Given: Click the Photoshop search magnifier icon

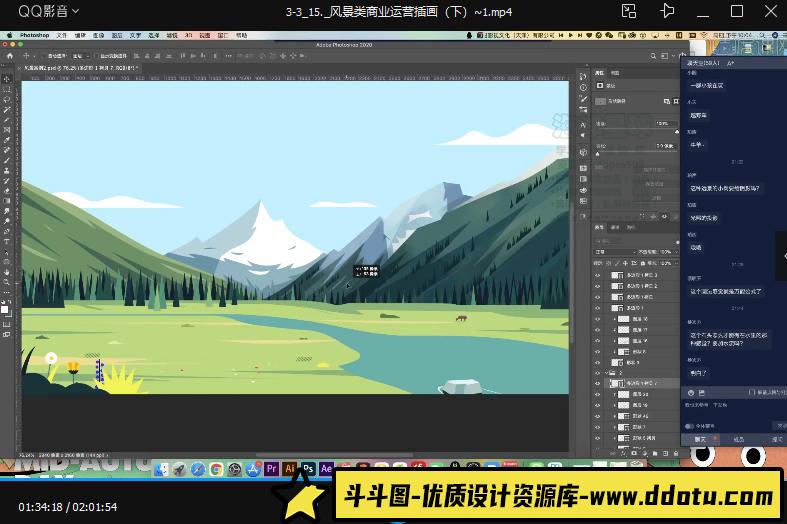Looking at the screenshot, I should [653, 56].
